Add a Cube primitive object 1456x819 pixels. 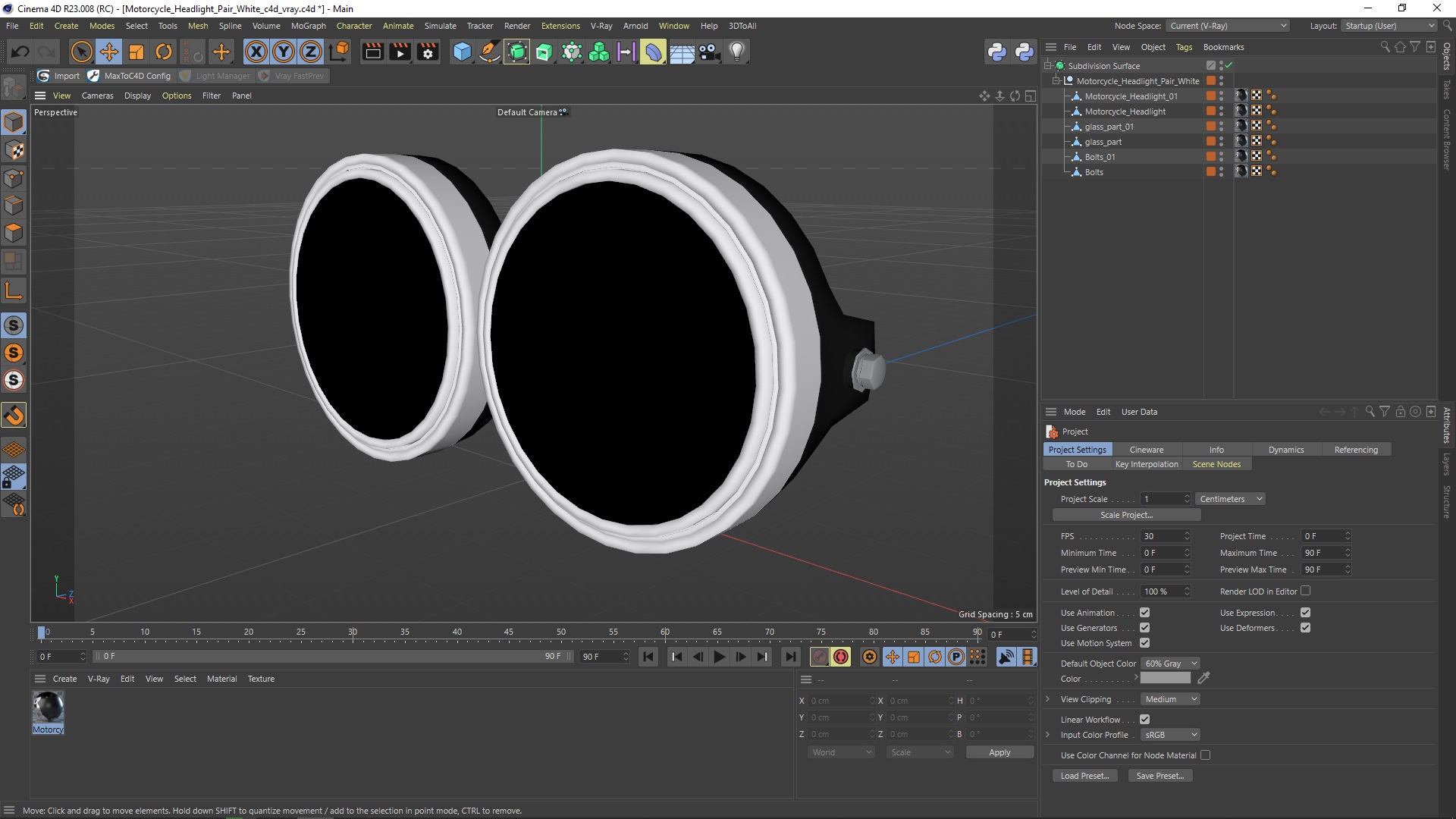point(462,52)
